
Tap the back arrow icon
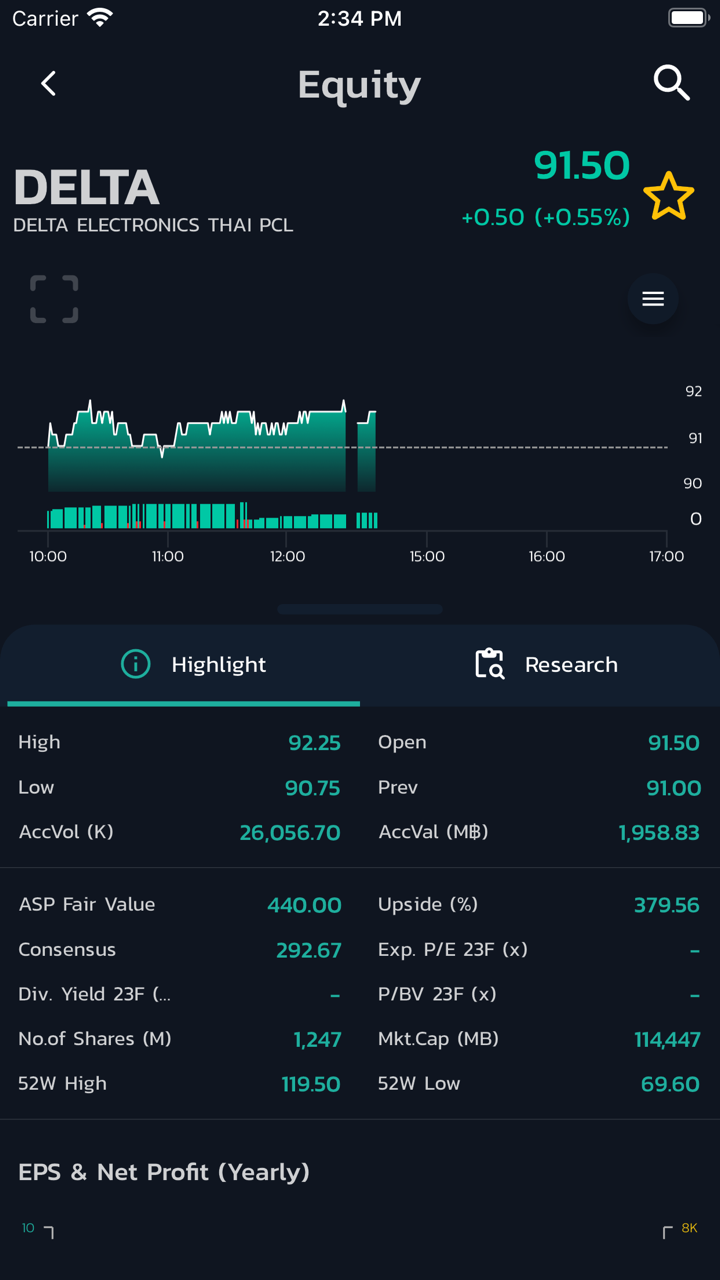48,84
